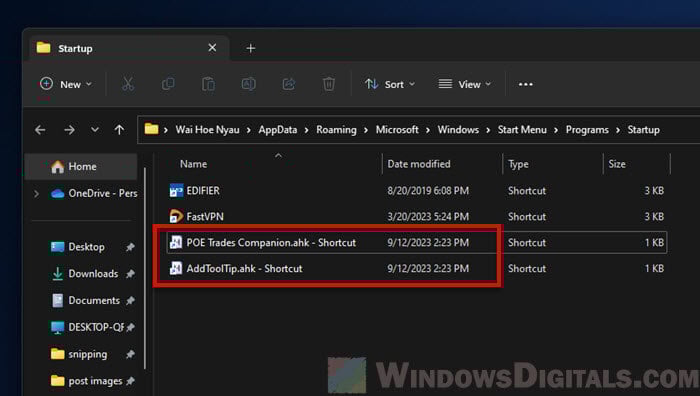Click the snipping folder icon
Image resolution: width=700 pixels, height=396 pixels.
[58, 354]
